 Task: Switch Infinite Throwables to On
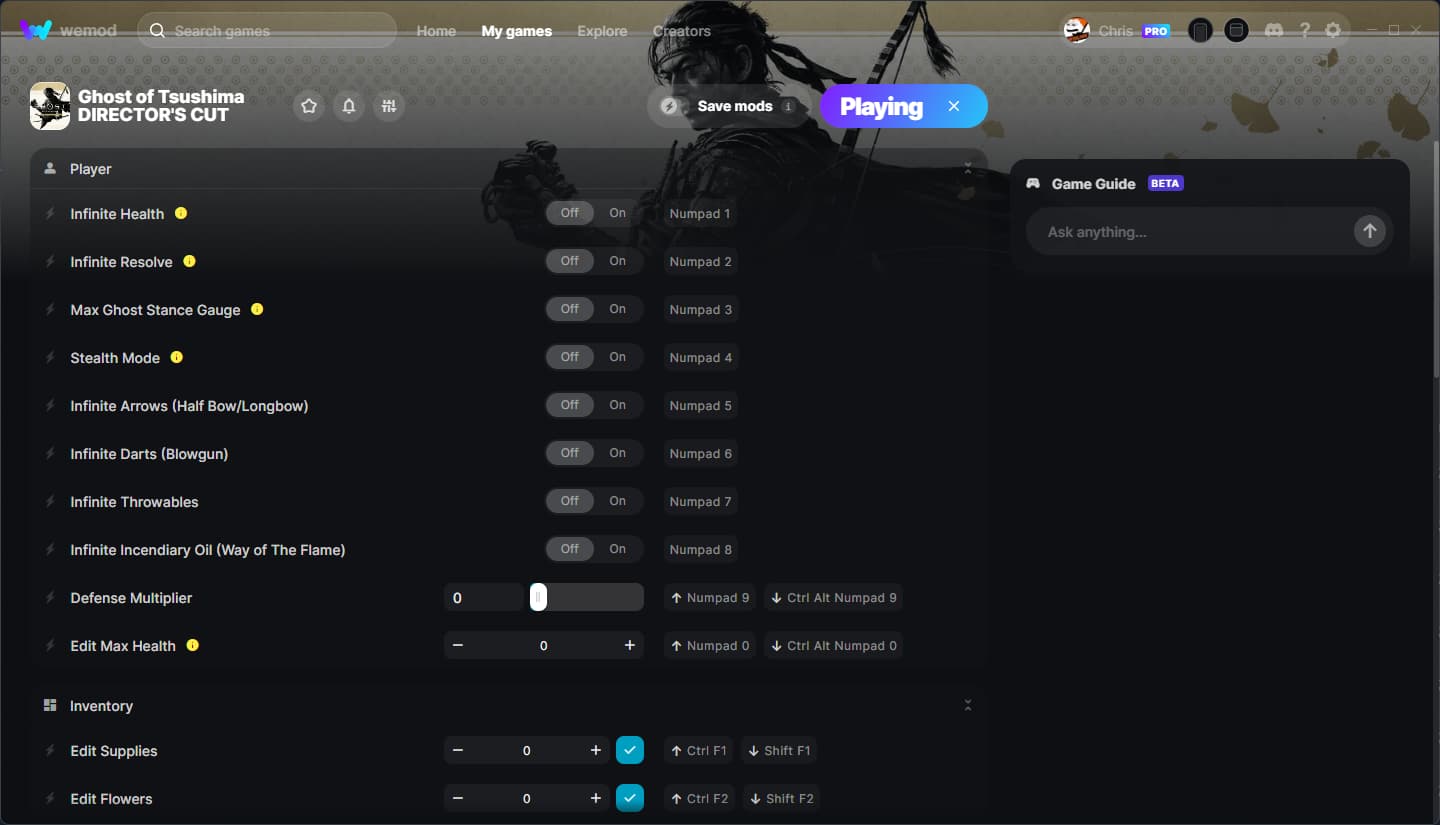click(x=617, y=501)
